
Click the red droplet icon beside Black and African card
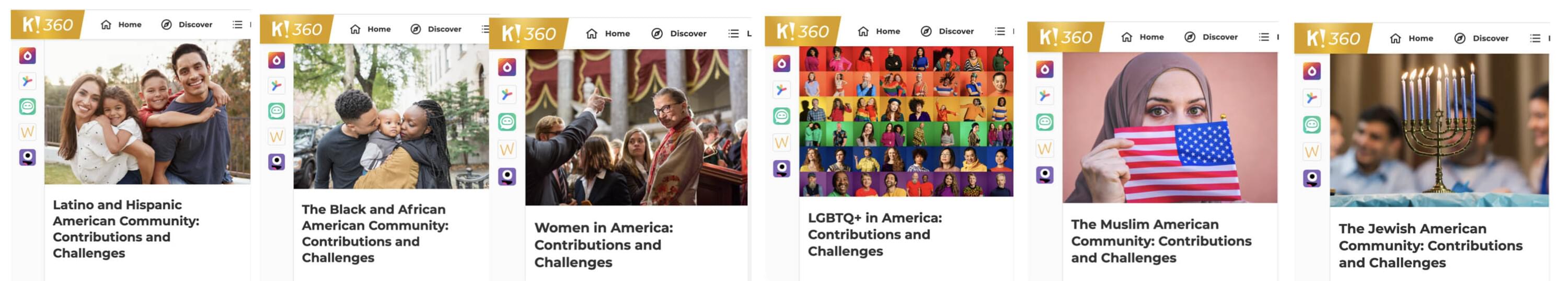276,60
